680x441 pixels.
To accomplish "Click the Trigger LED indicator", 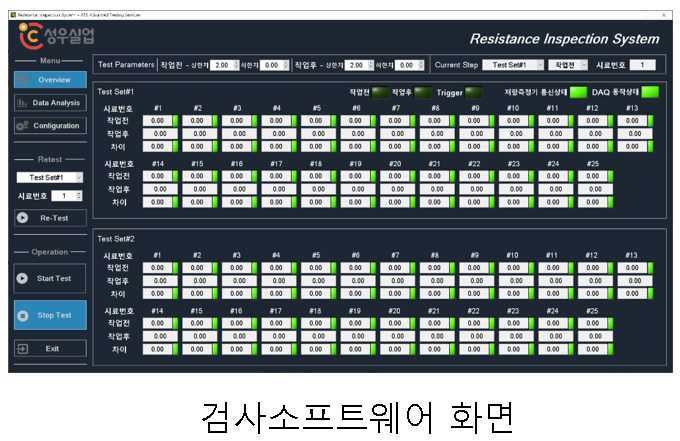I will (474, 92).
